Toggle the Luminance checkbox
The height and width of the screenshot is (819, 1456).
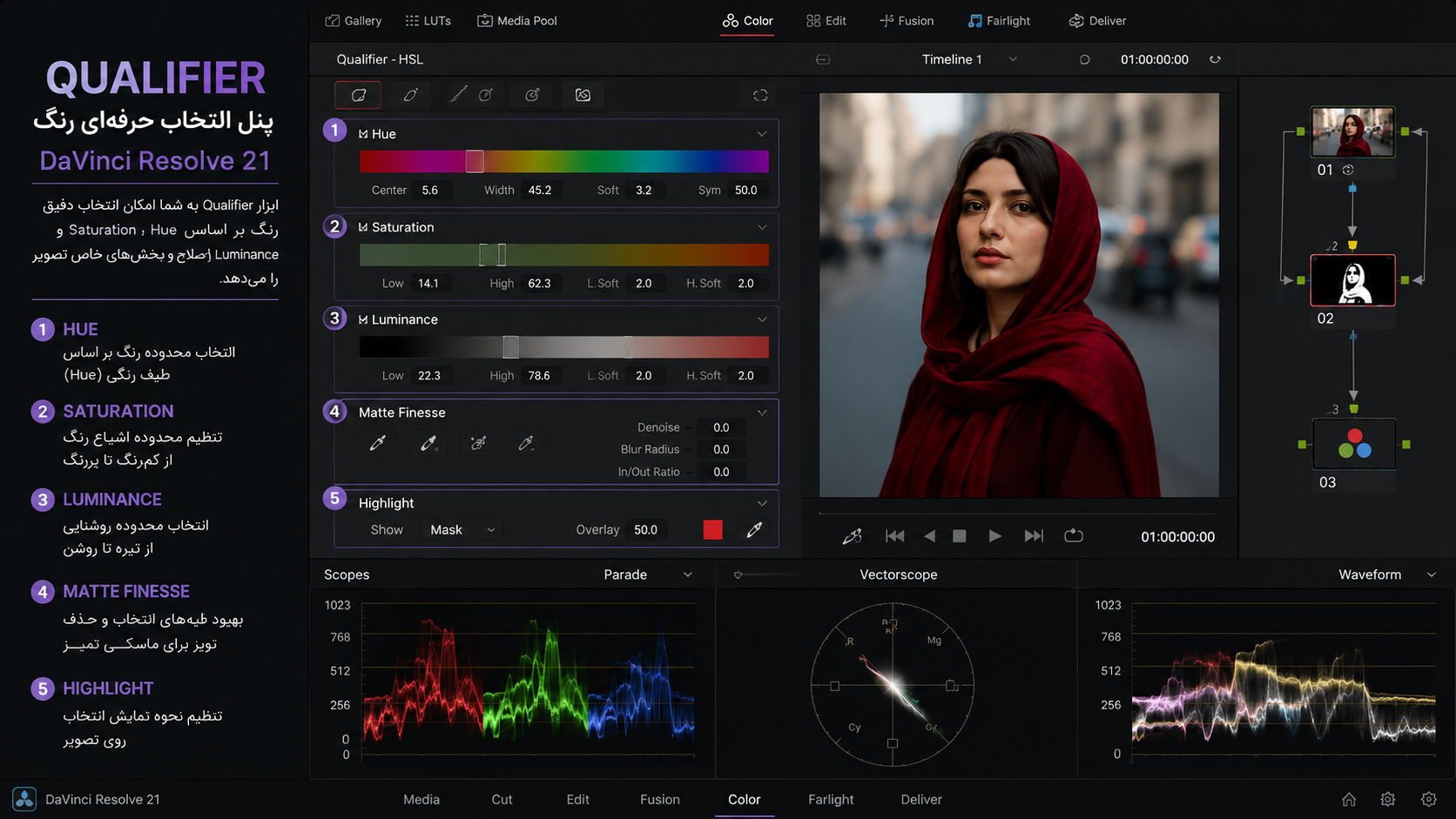(363, 319)
